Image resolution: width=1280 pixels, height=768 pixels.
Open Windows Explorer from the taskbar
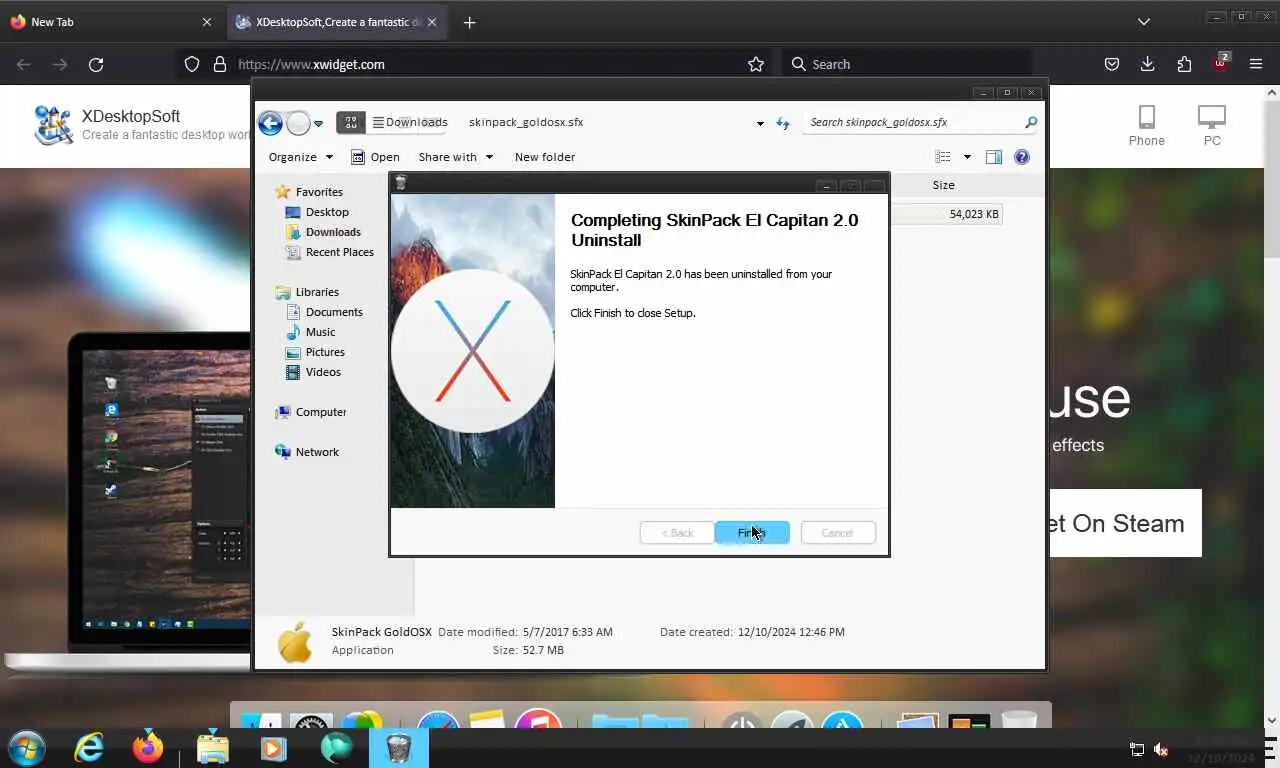point(213,748)
